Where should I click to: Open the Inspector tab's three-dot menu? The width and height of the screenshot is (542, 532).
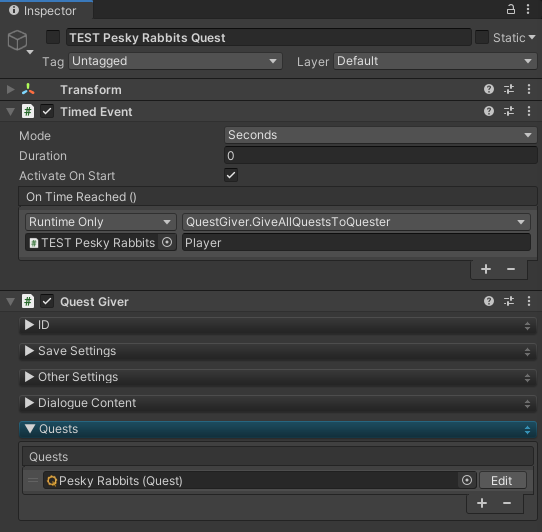click(528, 9)
